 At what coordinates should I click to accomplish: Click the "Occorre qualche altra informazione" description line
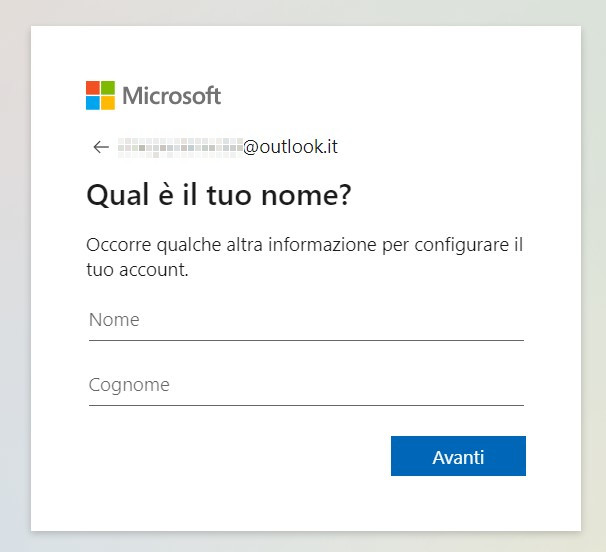point(305,245)
